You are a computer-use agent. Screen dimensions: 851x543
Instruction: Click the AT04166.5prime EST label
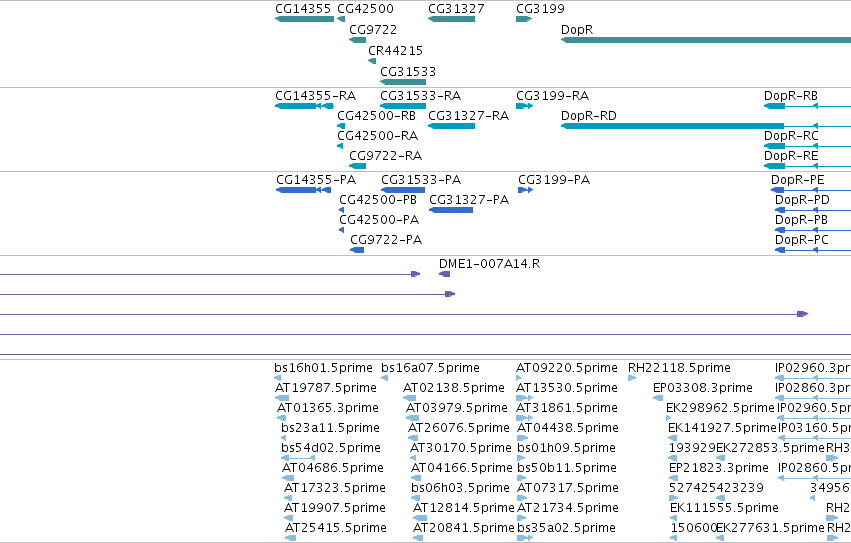click(461, 469)
